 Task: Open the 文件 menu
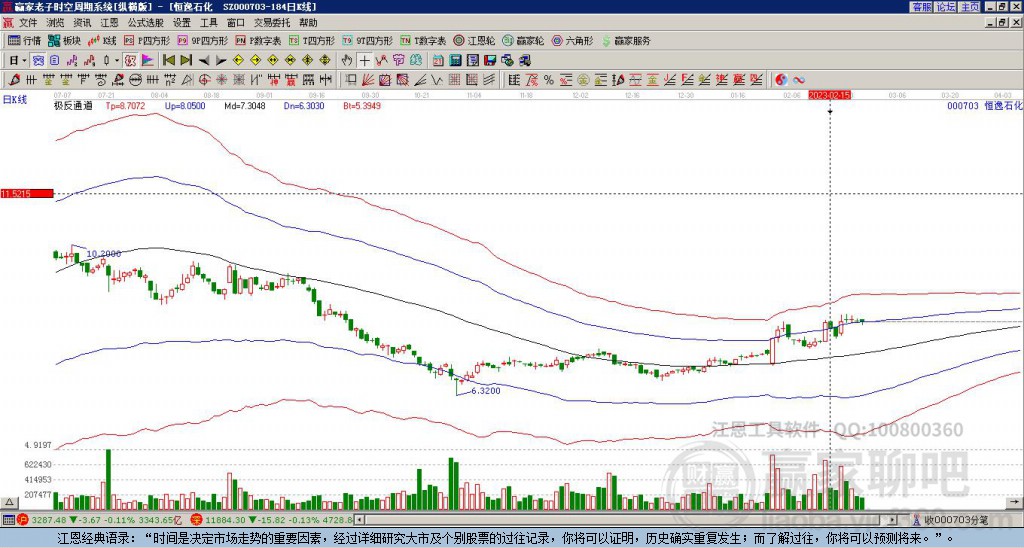28,23
